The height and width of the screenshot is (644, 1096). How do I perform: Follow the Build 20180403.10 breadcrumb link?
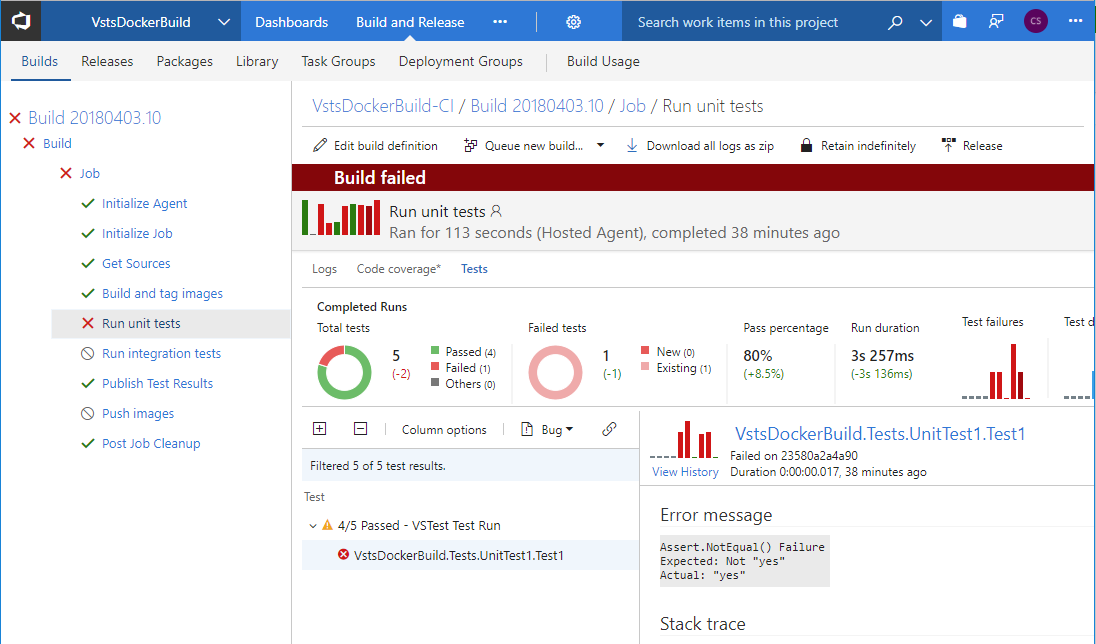[537, 106]
